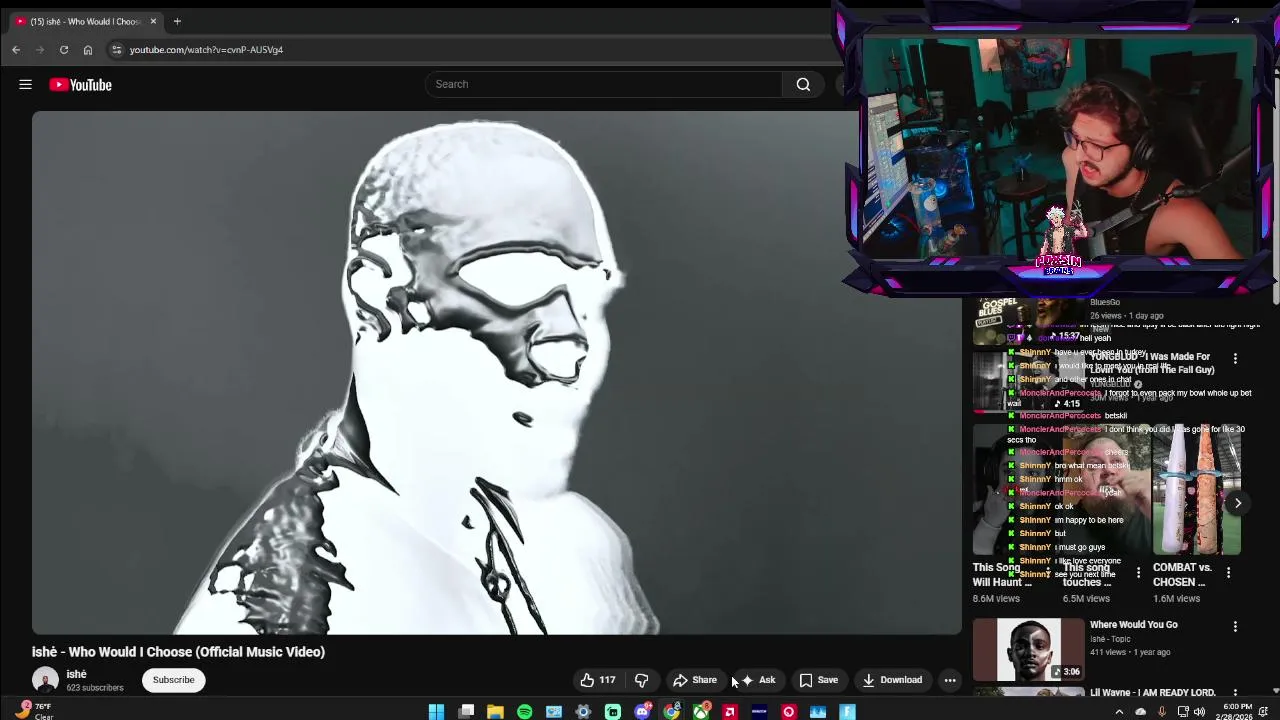Show hidden system tray icons

point(1119,712)
